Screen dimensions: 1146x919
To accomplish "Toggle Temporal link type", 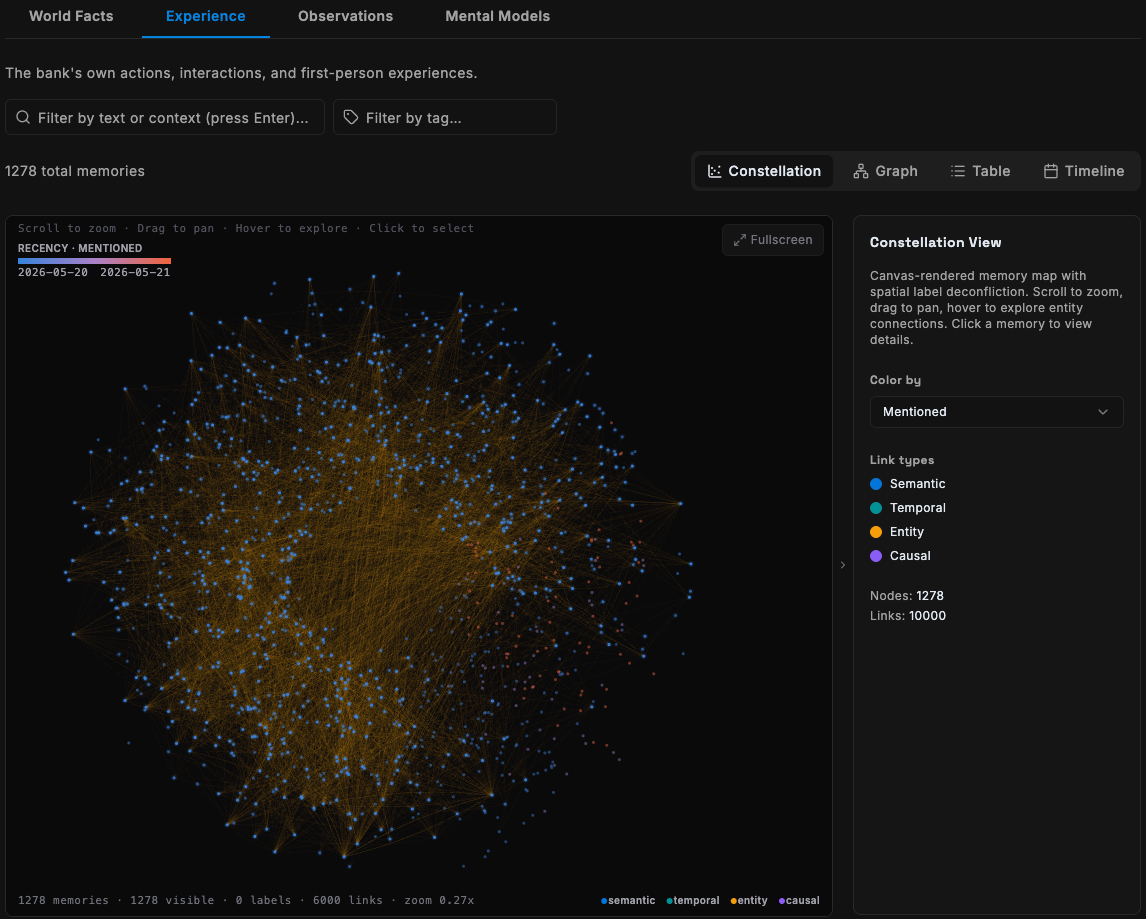I will (907, 508).
